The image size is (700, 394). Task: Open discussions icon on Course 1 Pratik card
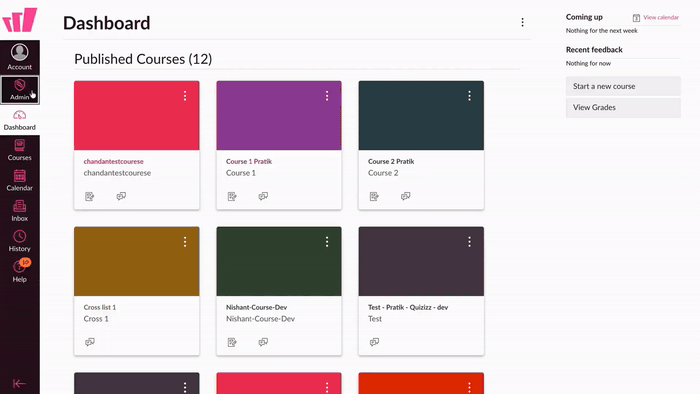(263, 196)
